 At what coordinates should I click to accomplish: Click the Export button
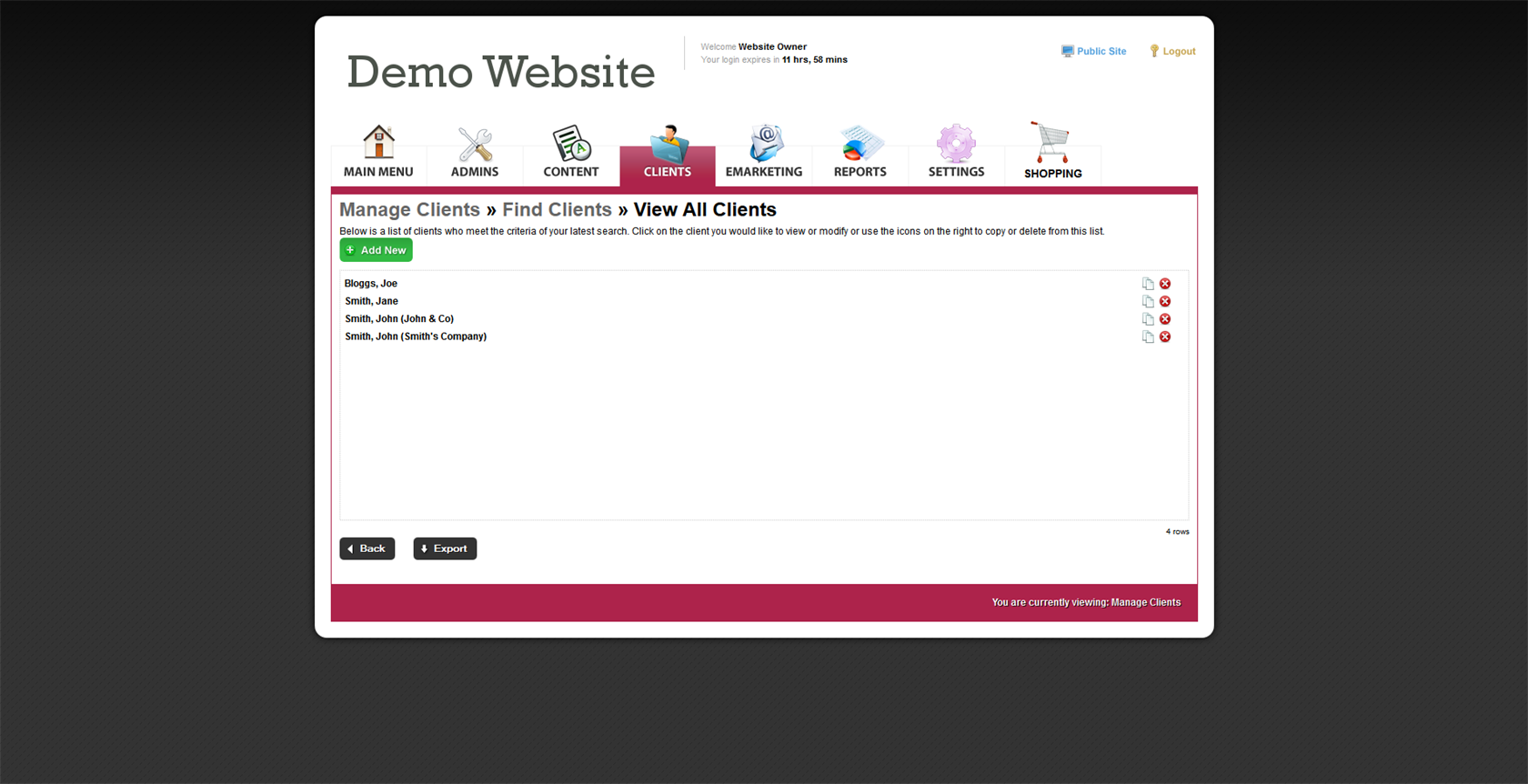445,548
